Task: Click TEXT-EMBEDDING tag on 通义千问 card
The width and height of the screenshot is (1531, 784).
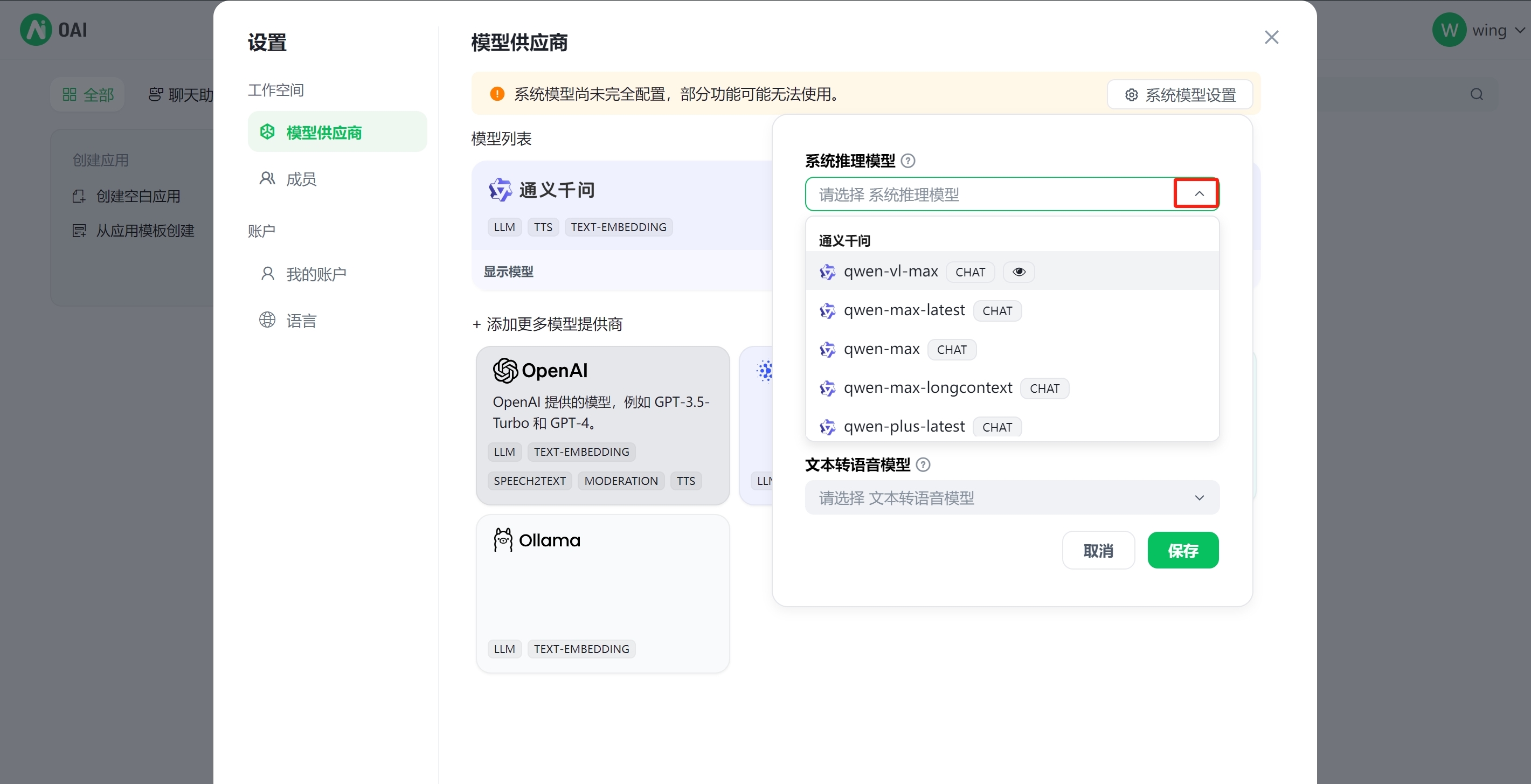Action: (x=618, y=227)
